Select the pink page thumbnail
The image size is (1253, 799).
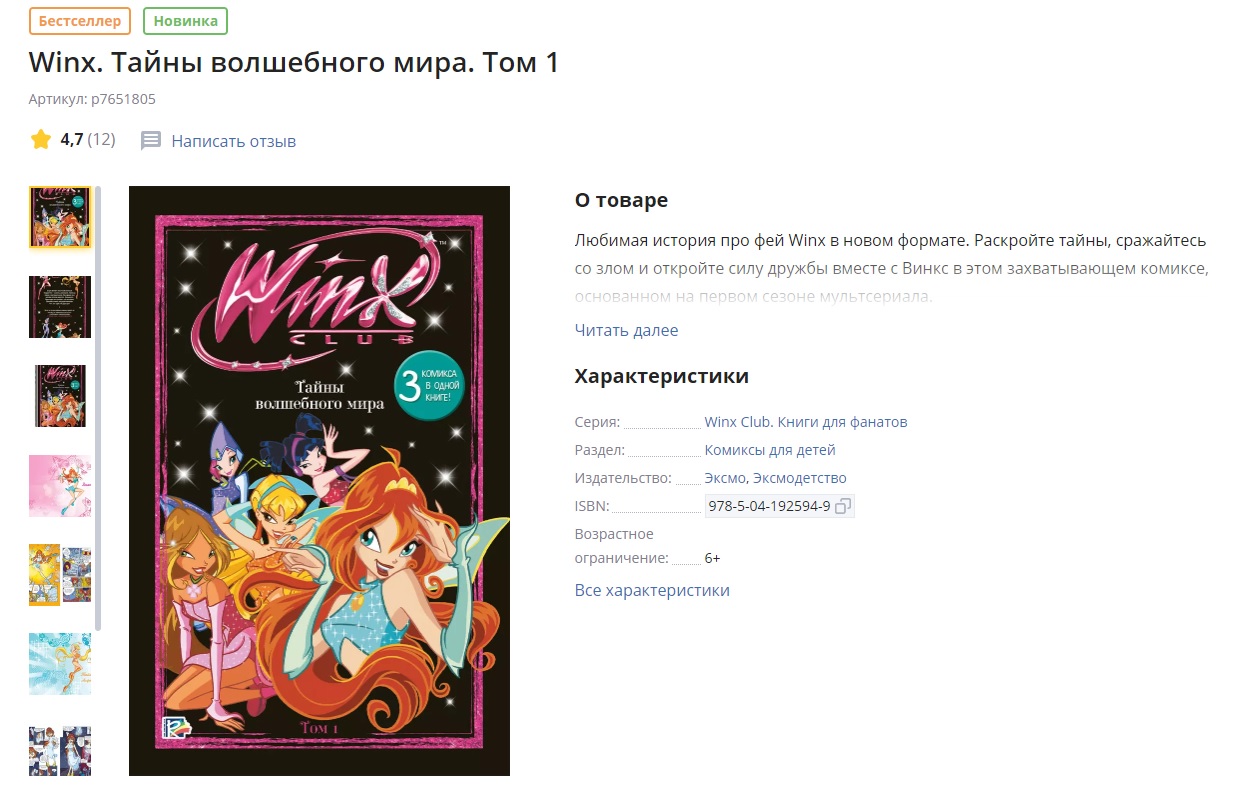tap(60, 486)
